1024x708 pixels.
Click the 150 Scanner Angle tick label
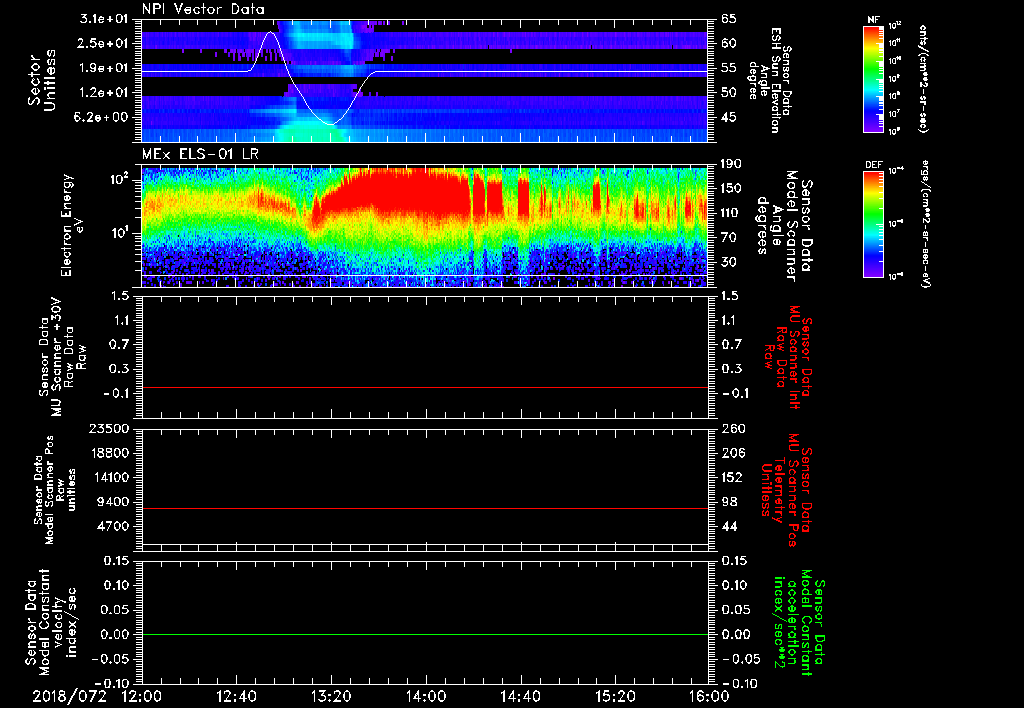[x=732, y=188]
